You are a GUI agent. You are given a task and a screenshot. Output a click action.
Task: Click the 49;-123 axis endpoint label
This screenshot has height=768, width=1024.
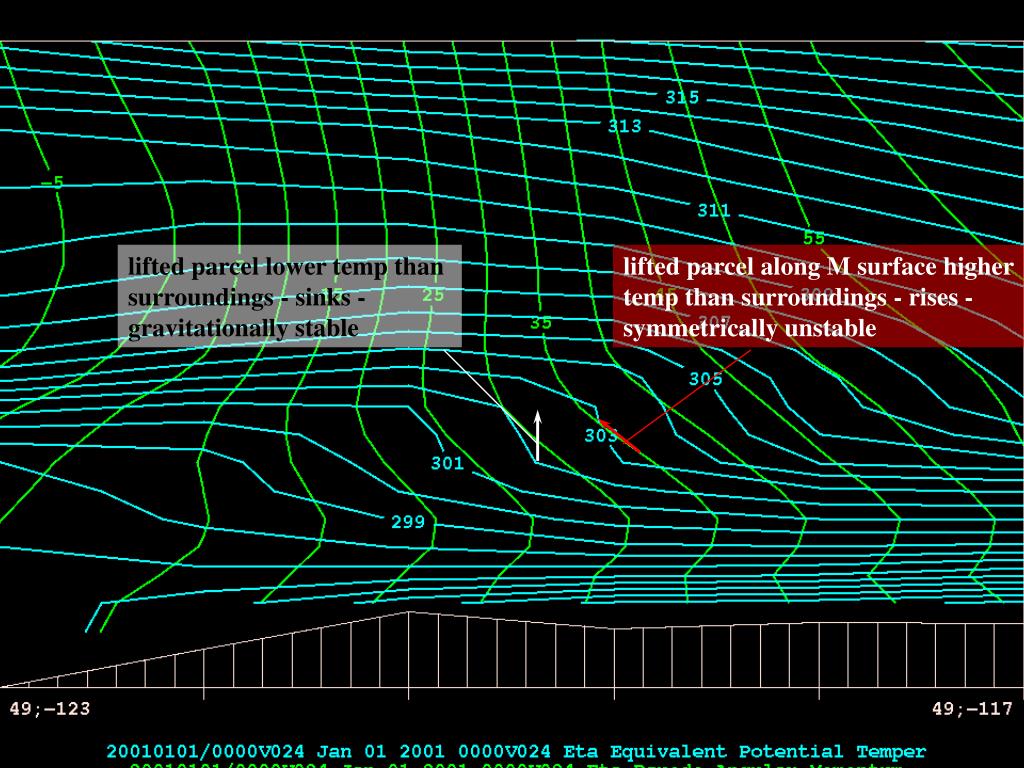[x=50, y=709]
